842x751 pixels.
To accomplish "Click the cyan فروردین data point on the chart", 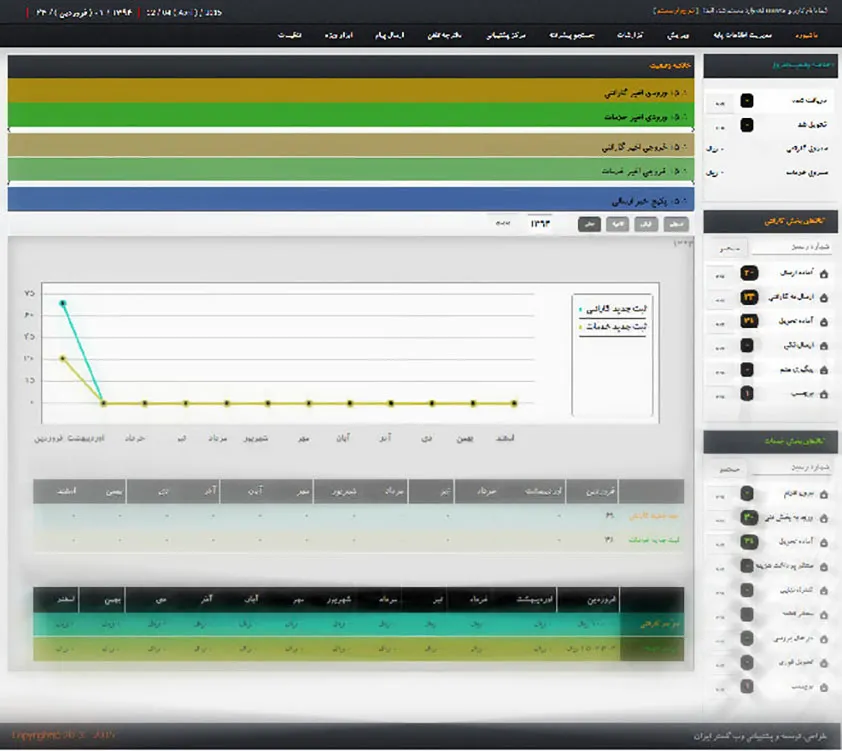I will point(63,303).
